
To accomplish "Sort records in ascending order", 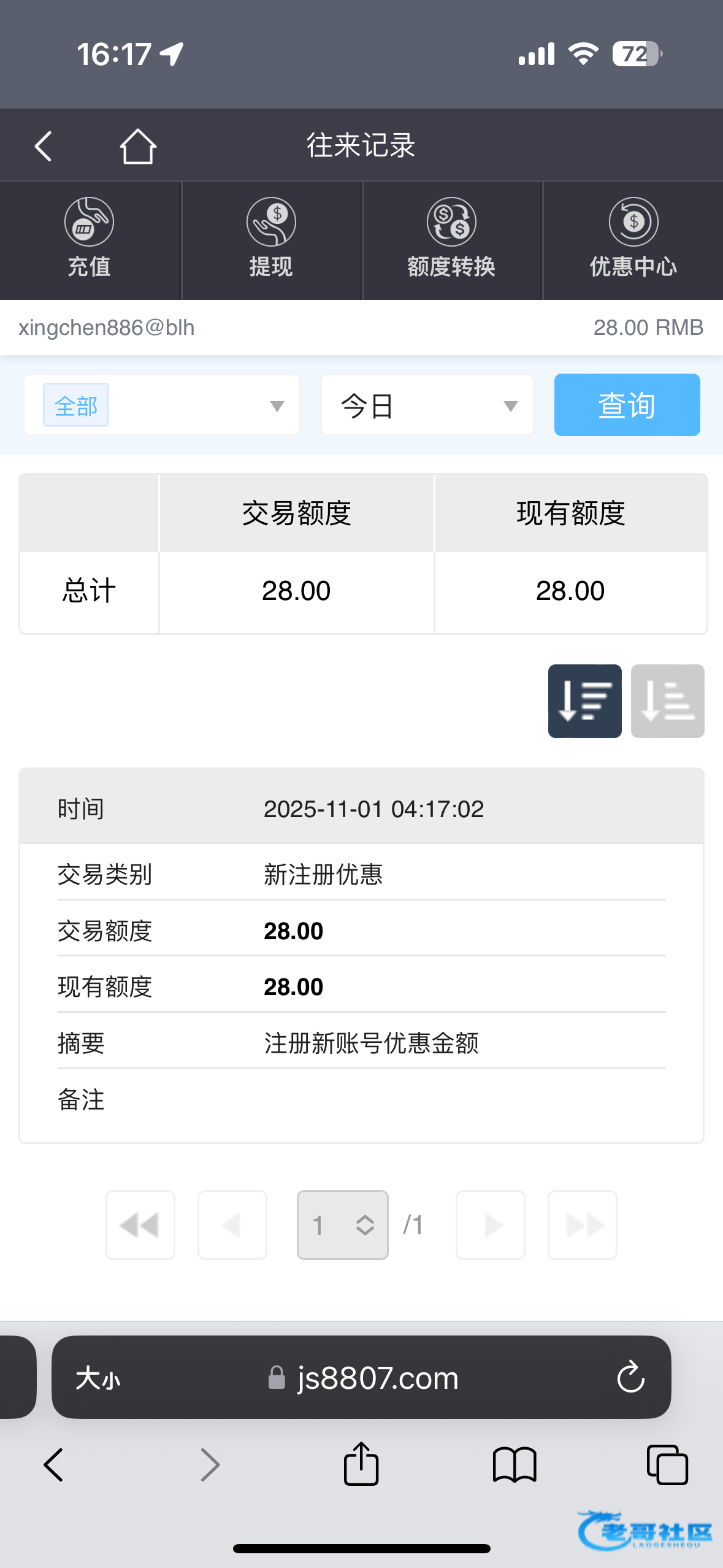I will [667, 701].
